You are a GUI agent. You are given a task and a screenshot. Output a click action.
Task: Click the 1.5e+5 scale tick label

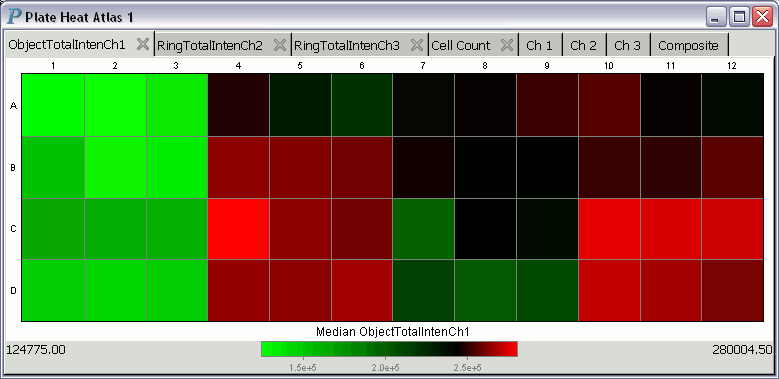pyautogui.click(x=303, y=368)
